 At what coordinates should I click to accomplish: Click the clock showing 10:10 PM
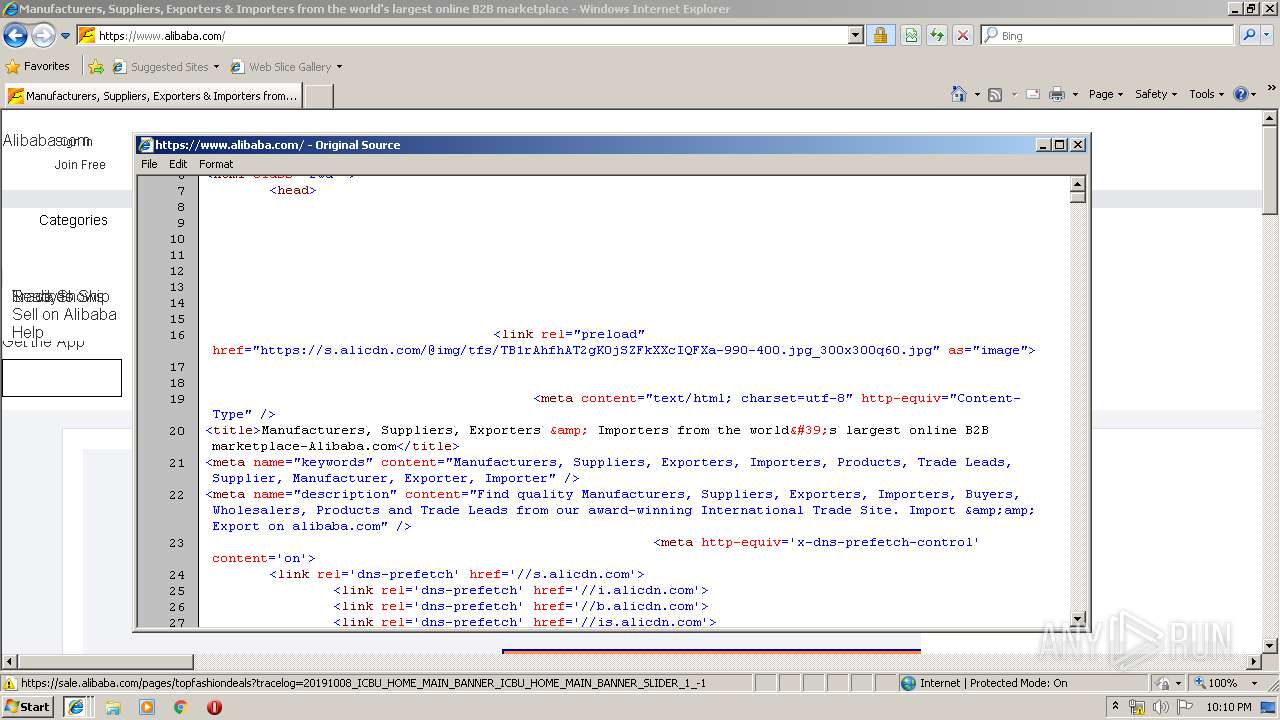(1228, 707)
